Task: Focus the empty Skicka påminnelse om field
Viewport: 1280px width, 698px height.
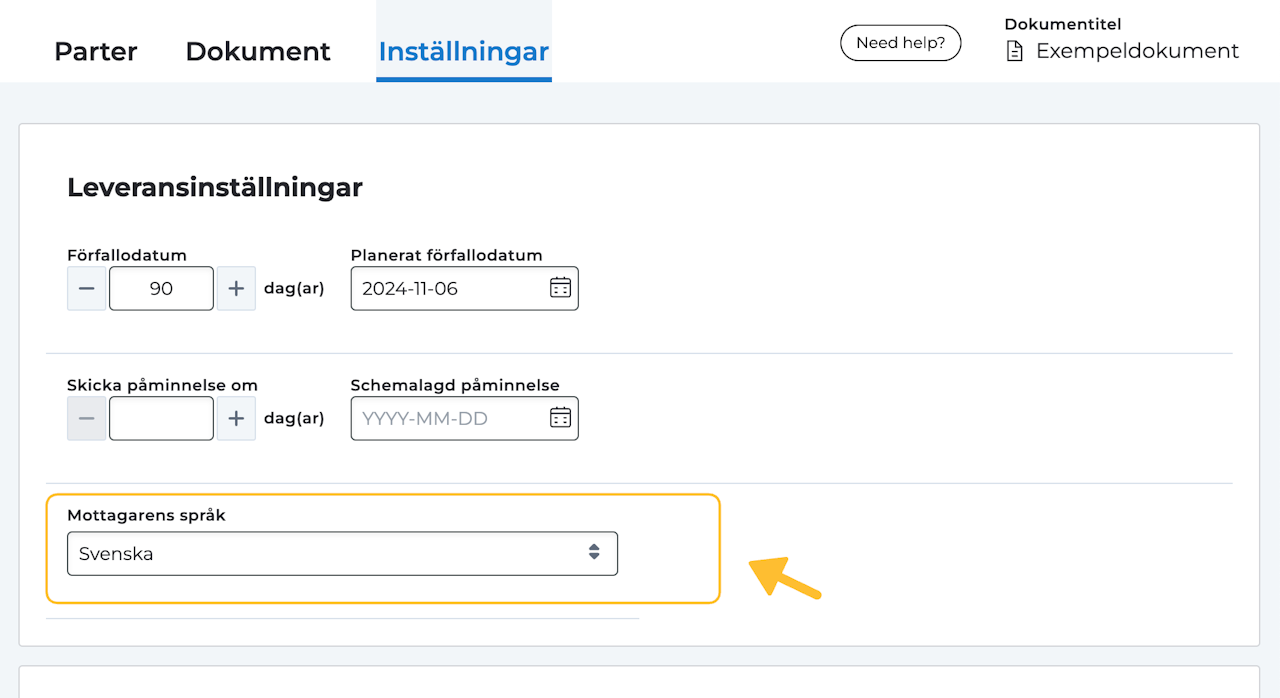Action: [161, 419]
